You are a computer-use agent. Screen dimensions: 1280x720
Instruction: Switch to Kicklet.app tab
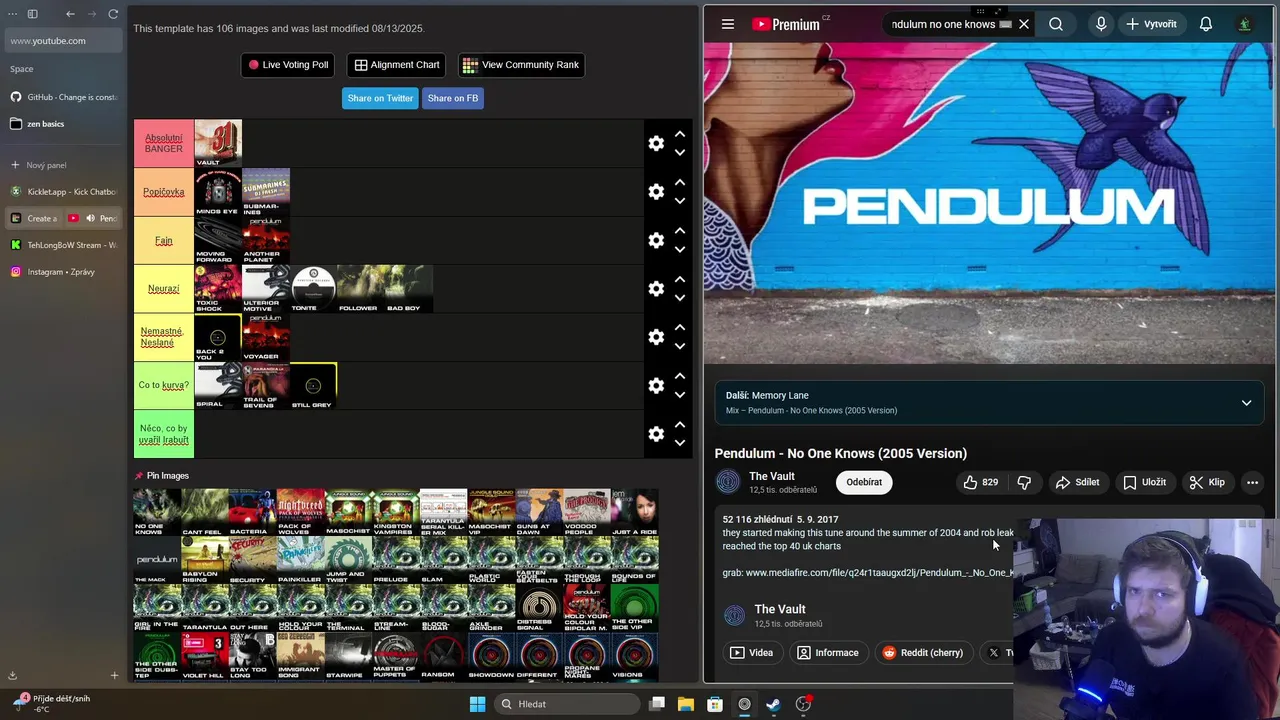64,191
